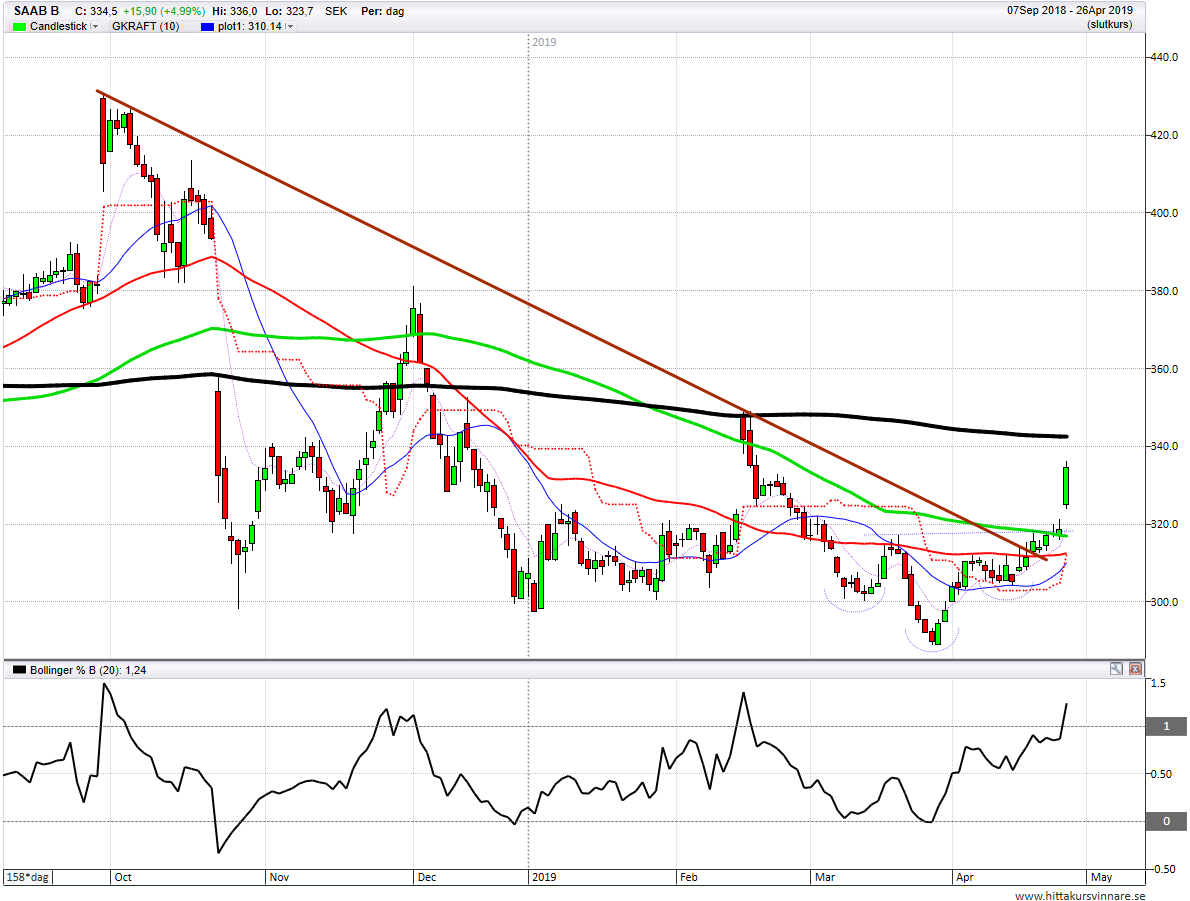The image size is (1190, 901).
Task: Click the Apr label on time axis
Action: 965,877
